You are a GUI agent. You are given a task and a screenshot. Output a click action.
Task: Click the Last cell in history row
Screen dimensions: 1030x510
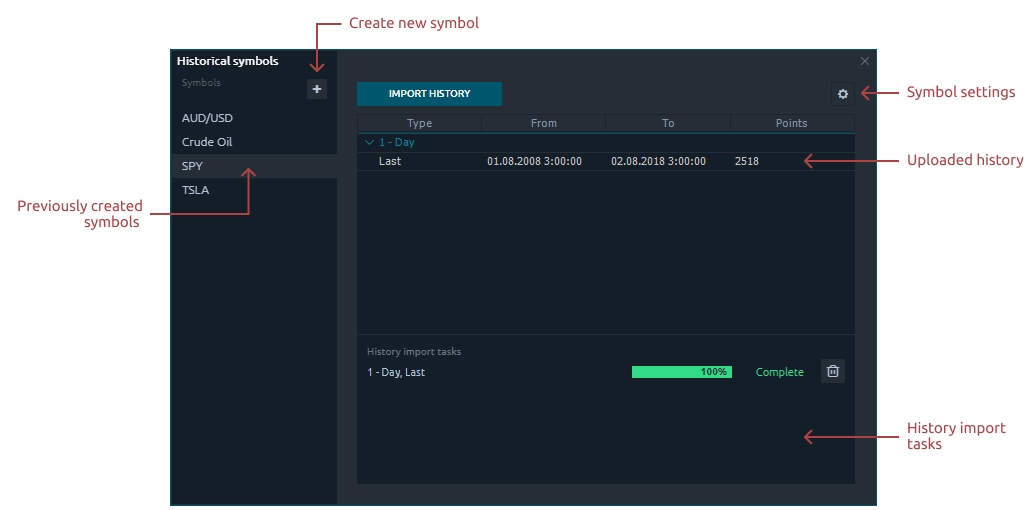390,161
